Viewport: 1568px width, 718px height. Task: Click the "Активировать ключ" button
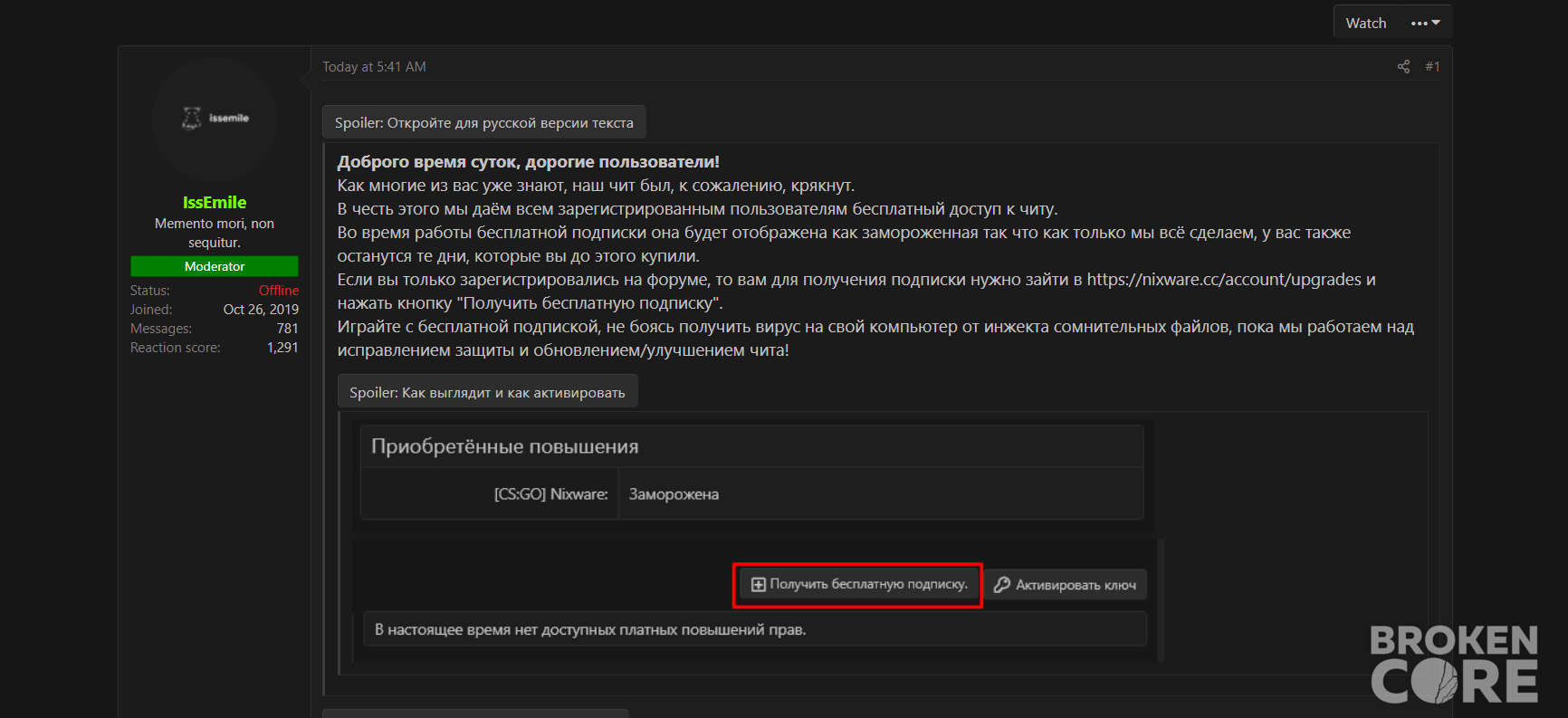coord(1066,585)
